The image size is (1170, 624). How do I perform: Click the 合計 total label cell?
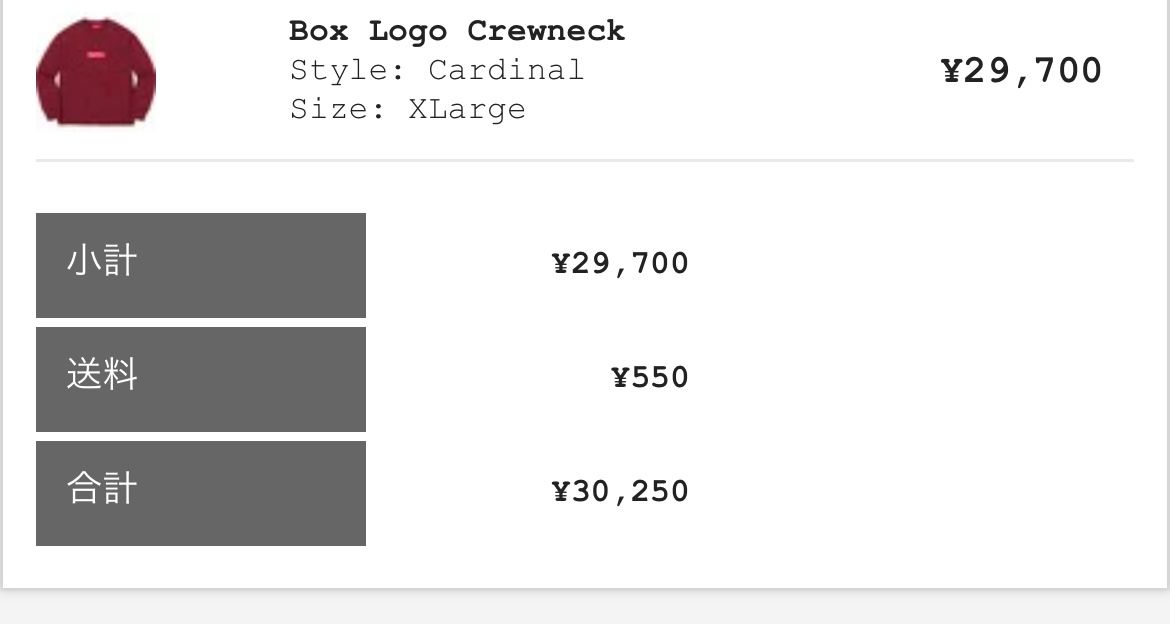[201, 493]
